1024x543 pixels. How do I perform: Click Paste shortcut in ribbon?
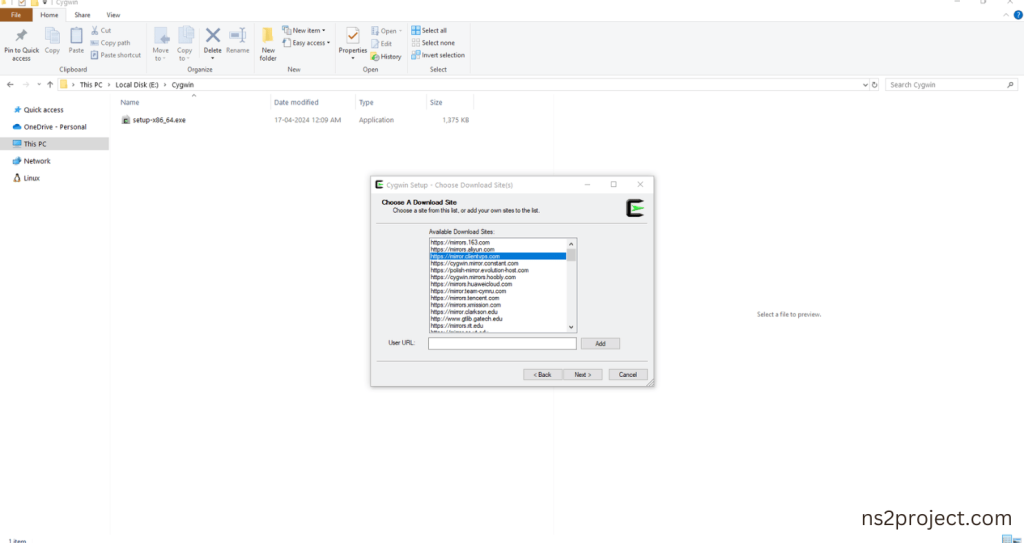116,55
